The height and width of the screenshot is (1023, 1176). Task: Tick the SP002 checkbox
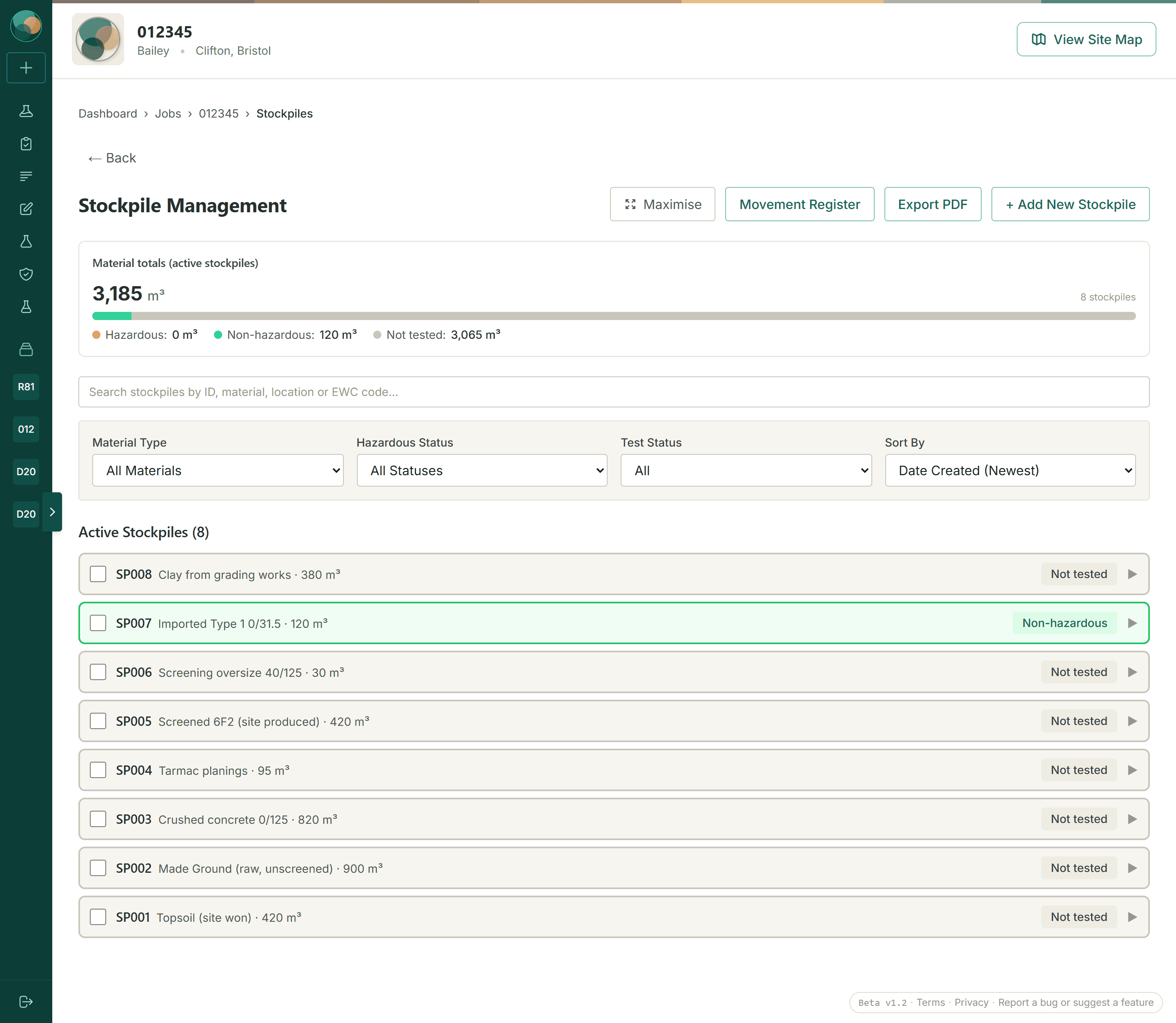click(x=98, y=868)
